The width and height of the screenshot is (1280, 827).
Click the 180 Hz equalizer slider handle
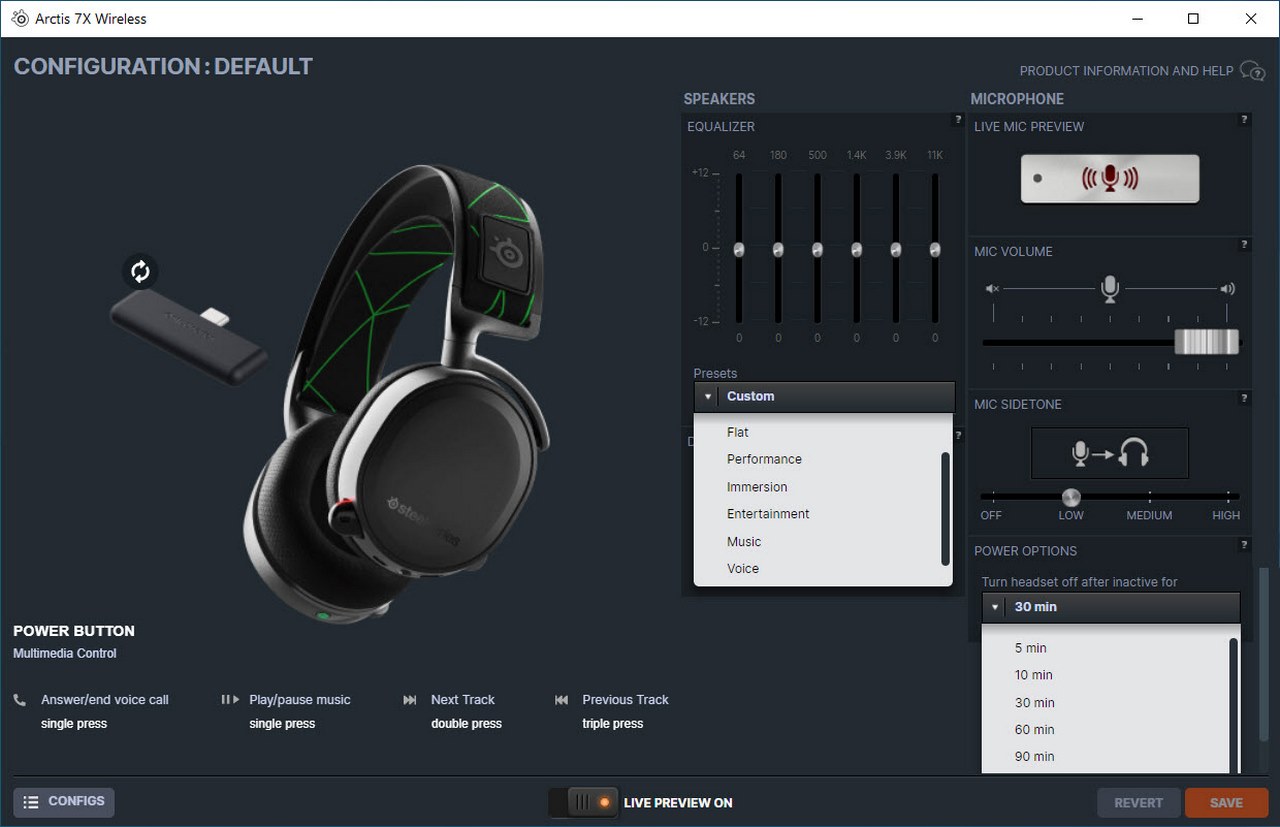(778, 250)
